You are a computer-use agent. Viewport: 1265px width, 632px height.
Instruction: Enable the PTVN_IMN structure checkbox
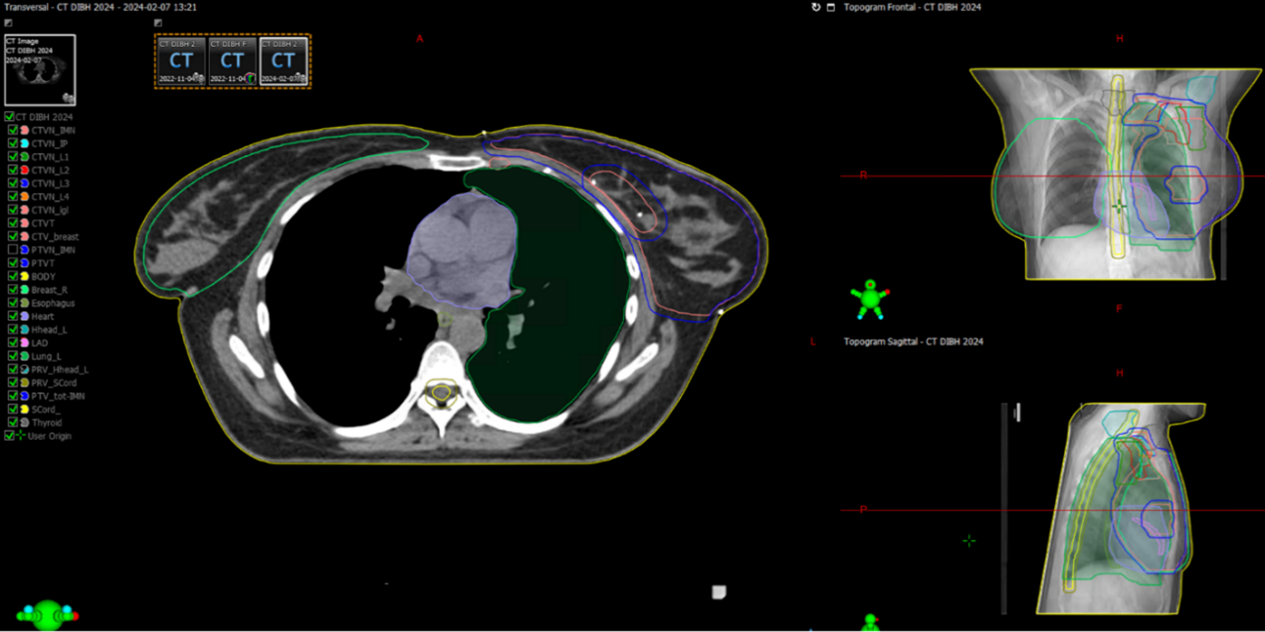click(12, 250)
